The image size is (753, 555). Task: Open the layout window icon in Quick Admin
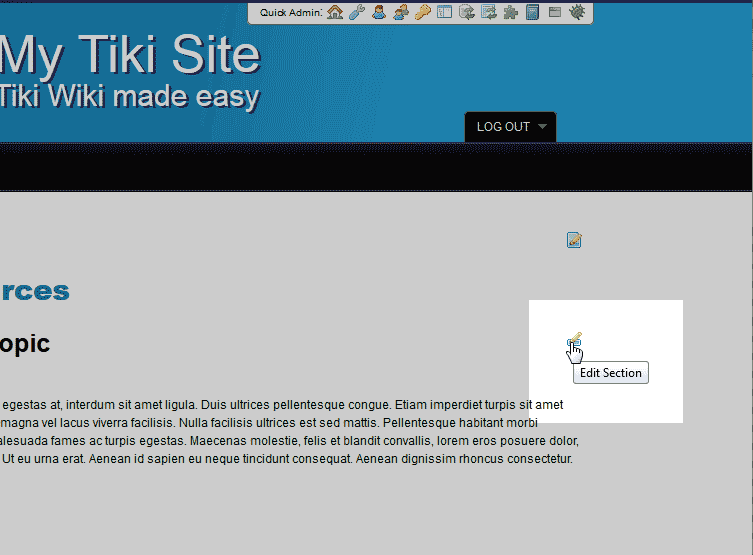pos(445,12)
